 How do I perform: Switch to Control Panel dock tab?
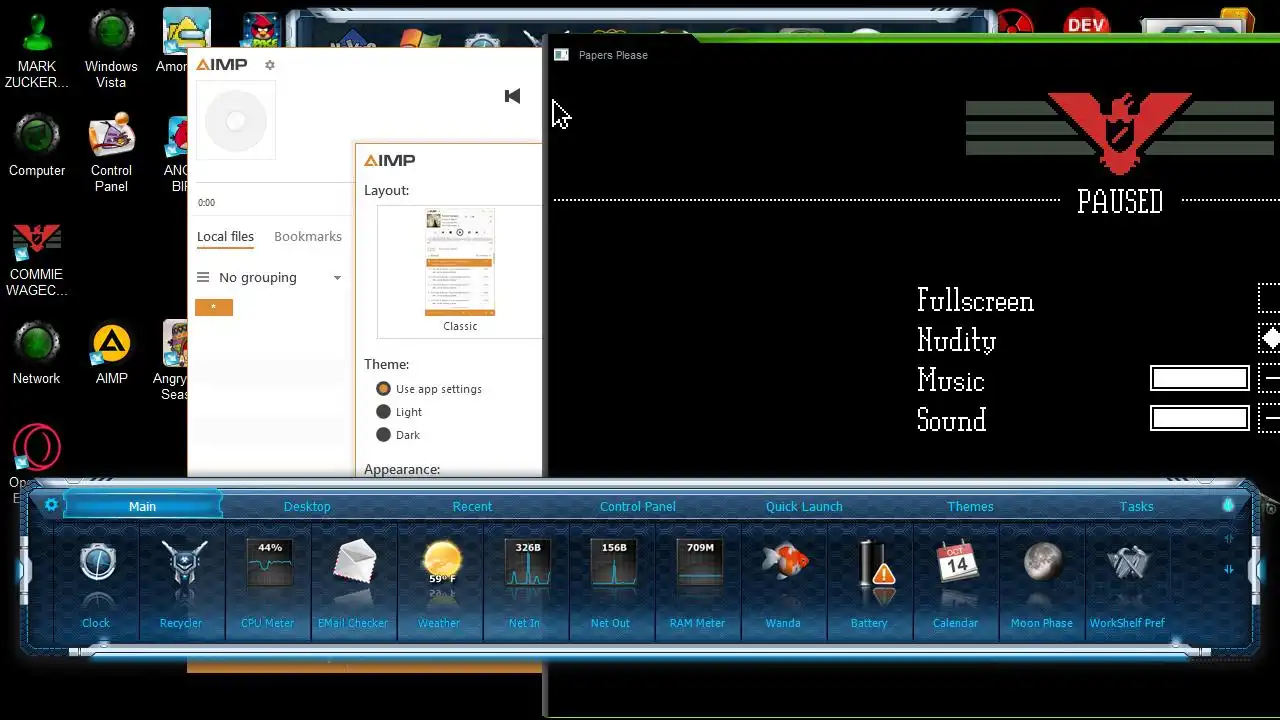tap(638, 506)
